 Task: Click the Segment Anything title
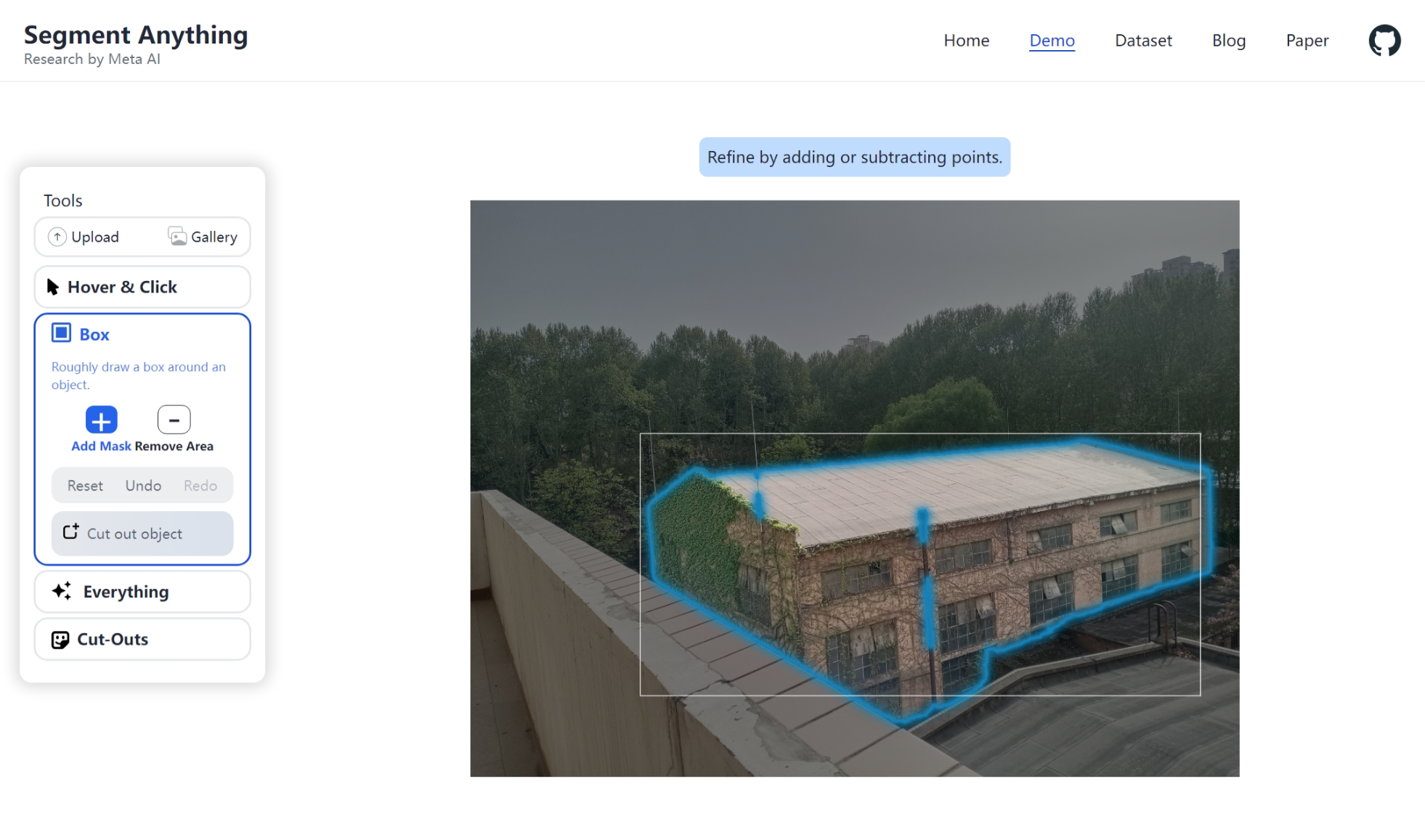pyautogui.click(x=136, y=35)
